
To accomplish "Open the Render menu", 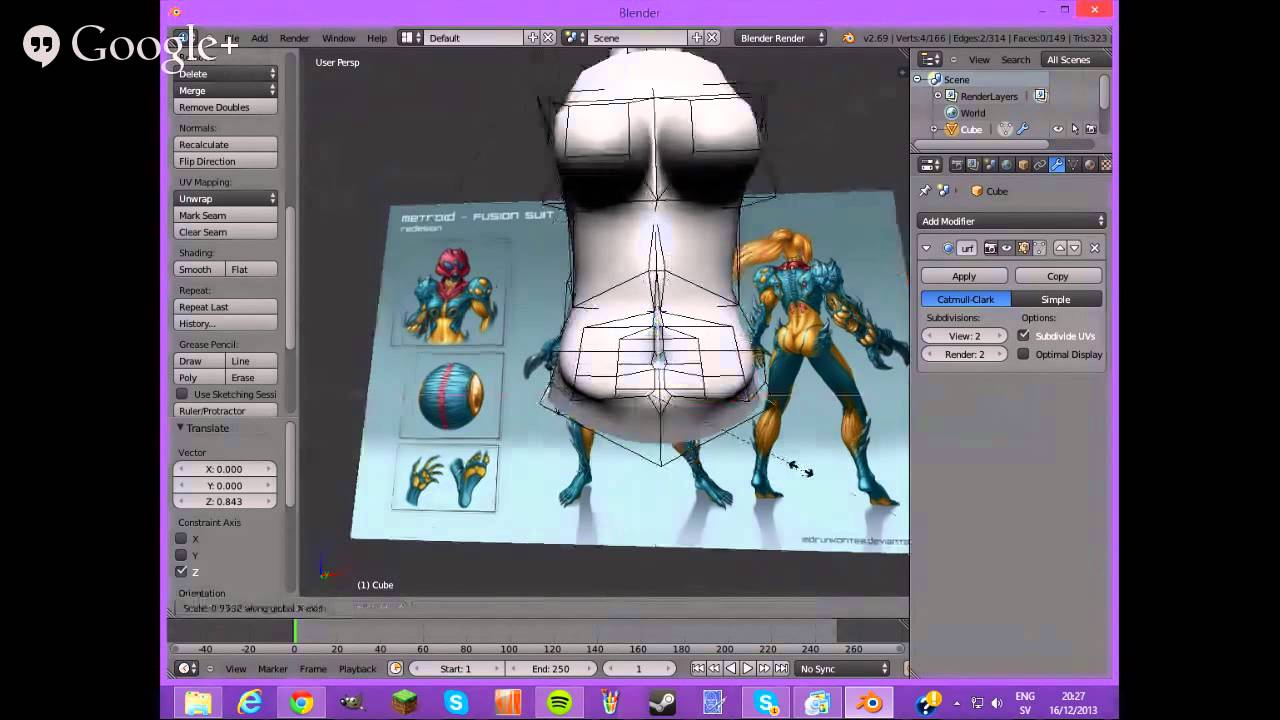I will click(294, 38).
